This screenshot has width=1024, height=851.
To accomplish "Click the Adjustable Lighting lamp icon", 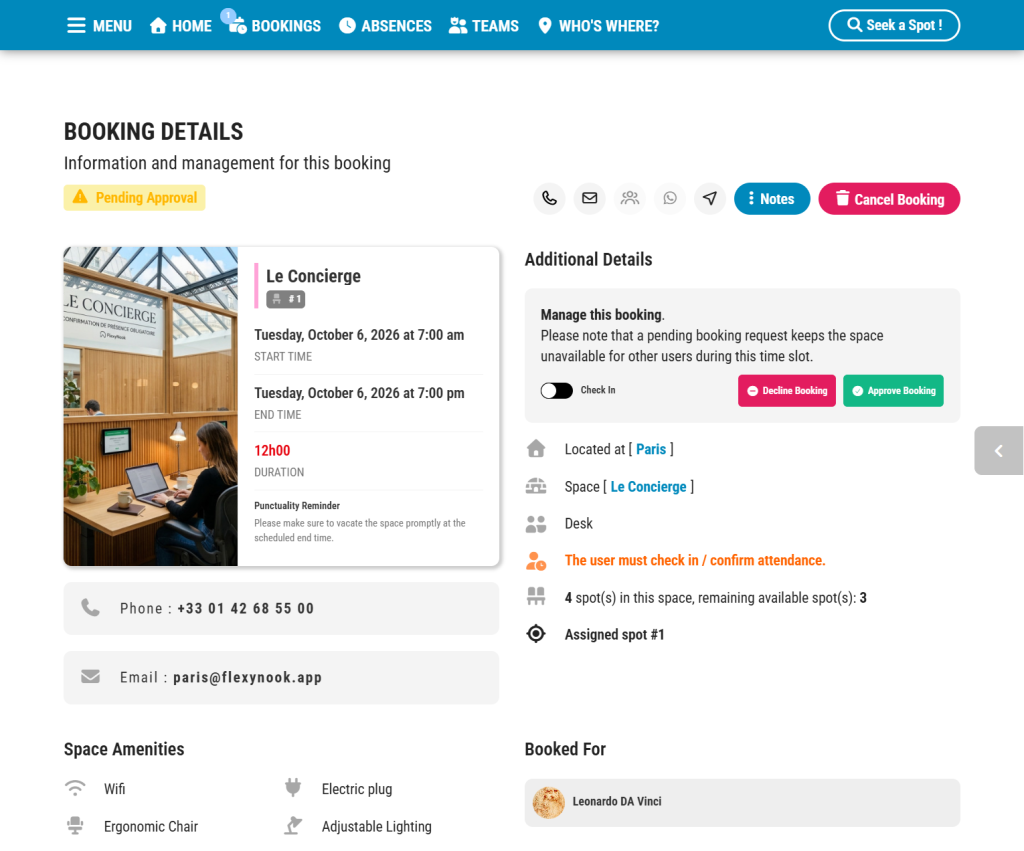I will pos(293,826).
